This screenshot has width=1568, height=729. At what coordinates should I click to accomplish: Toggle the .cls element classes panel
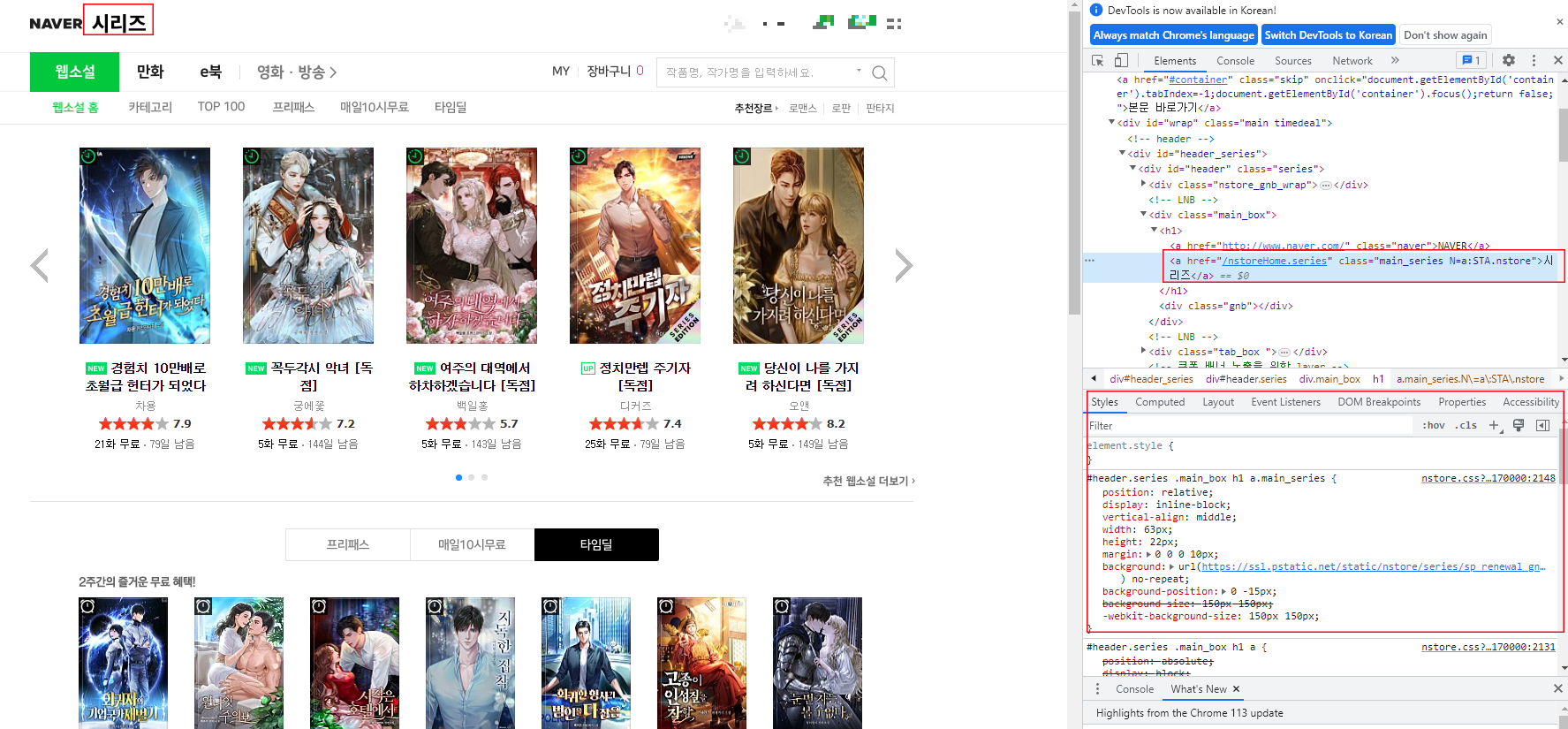click(1466, 425)
